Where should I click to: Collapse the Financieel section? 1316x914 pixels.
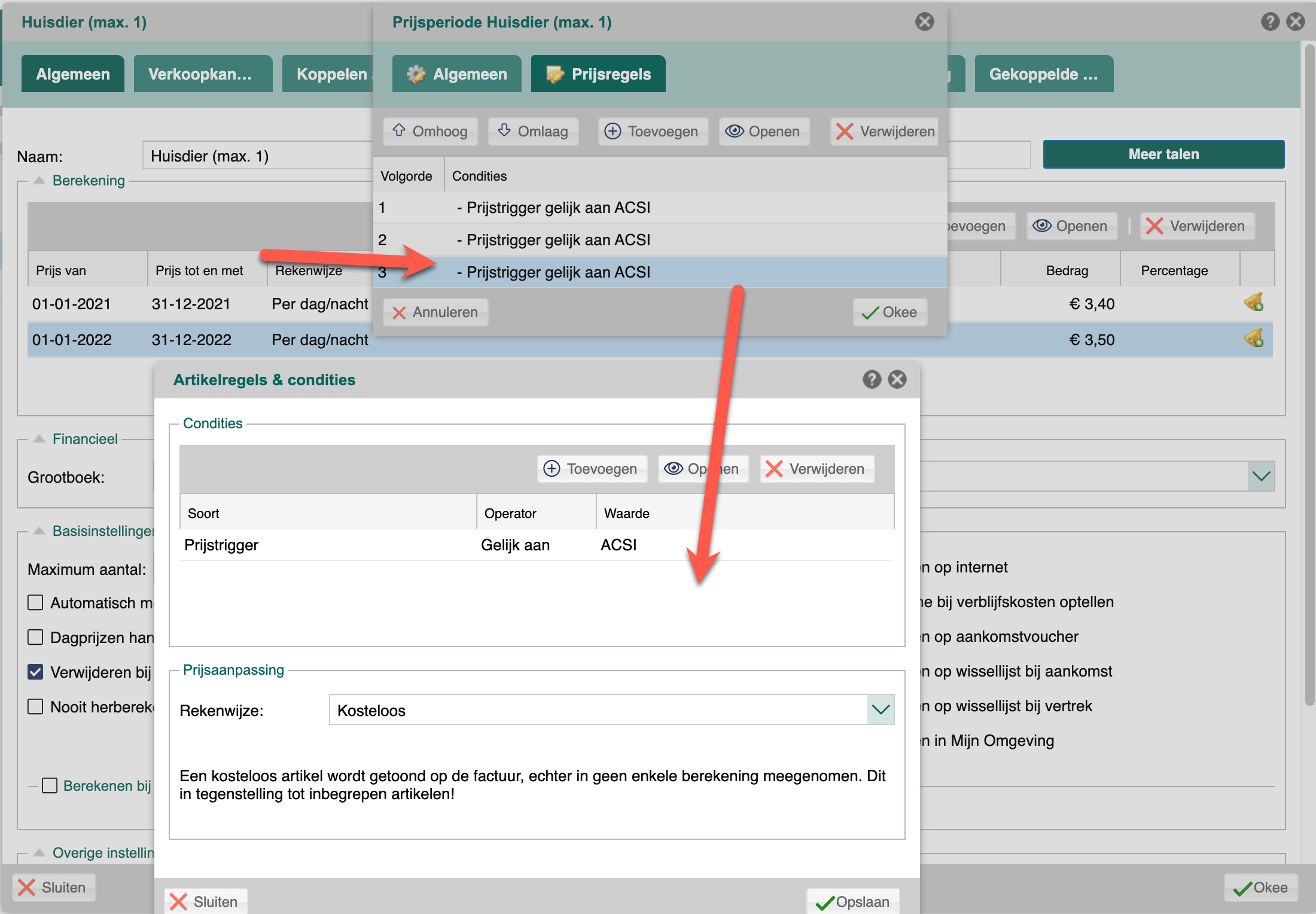[x=39, y=439]
